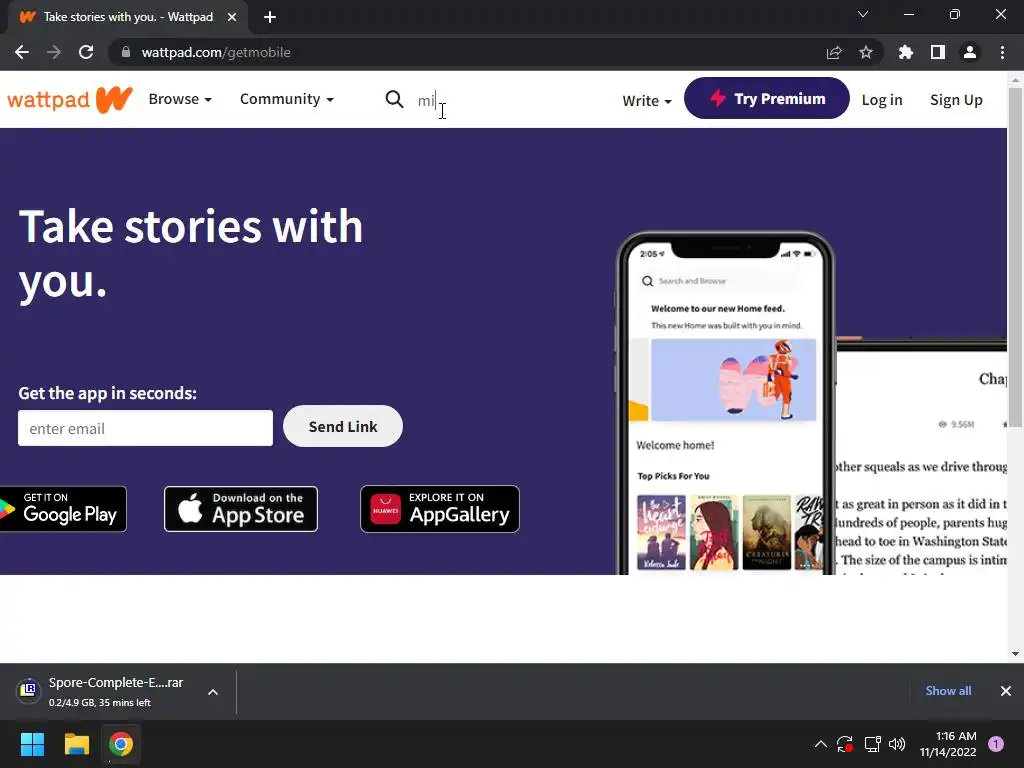1024x768 pixels.
Task: Click the Sign Up link
Action: 956,100
